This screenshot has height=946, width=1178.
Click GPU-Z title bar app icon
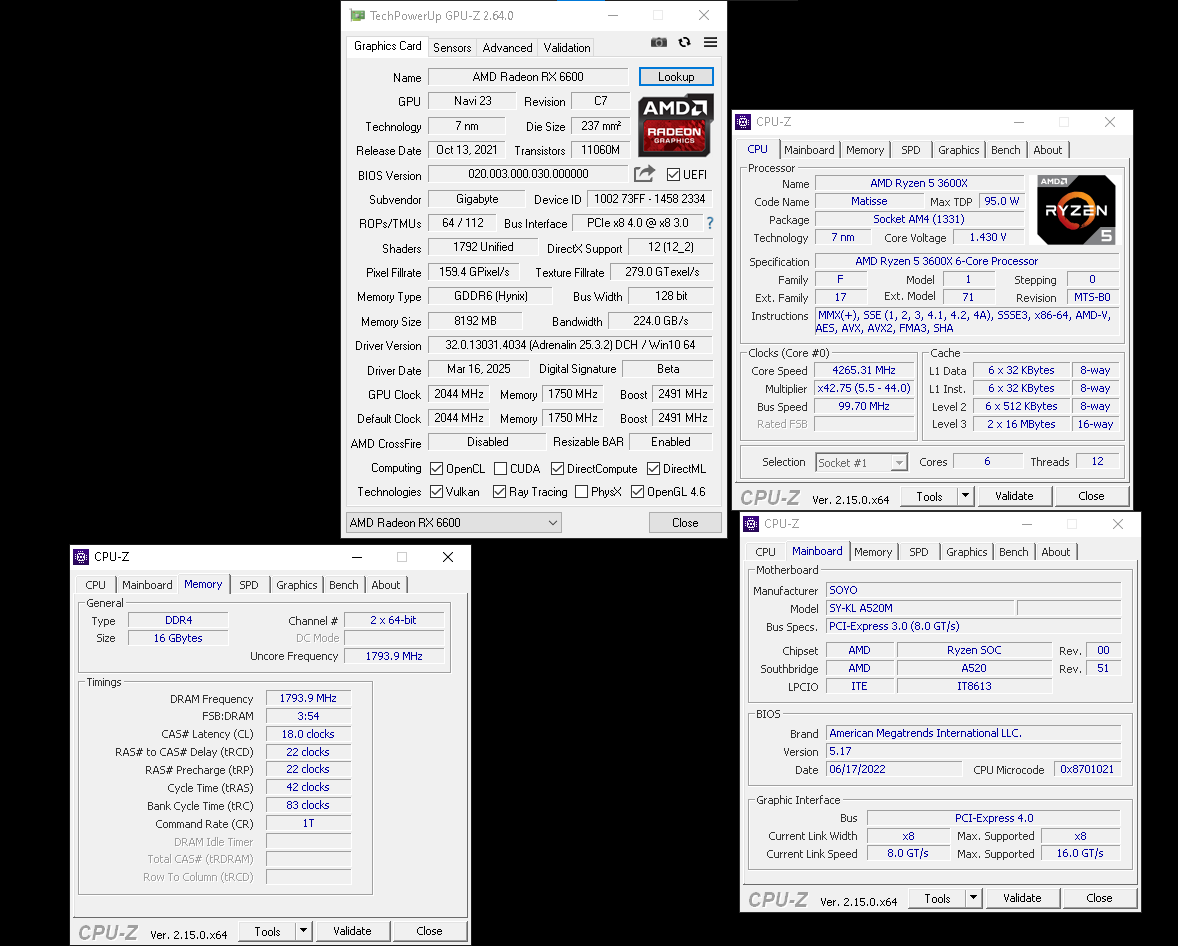pos(358,15)
